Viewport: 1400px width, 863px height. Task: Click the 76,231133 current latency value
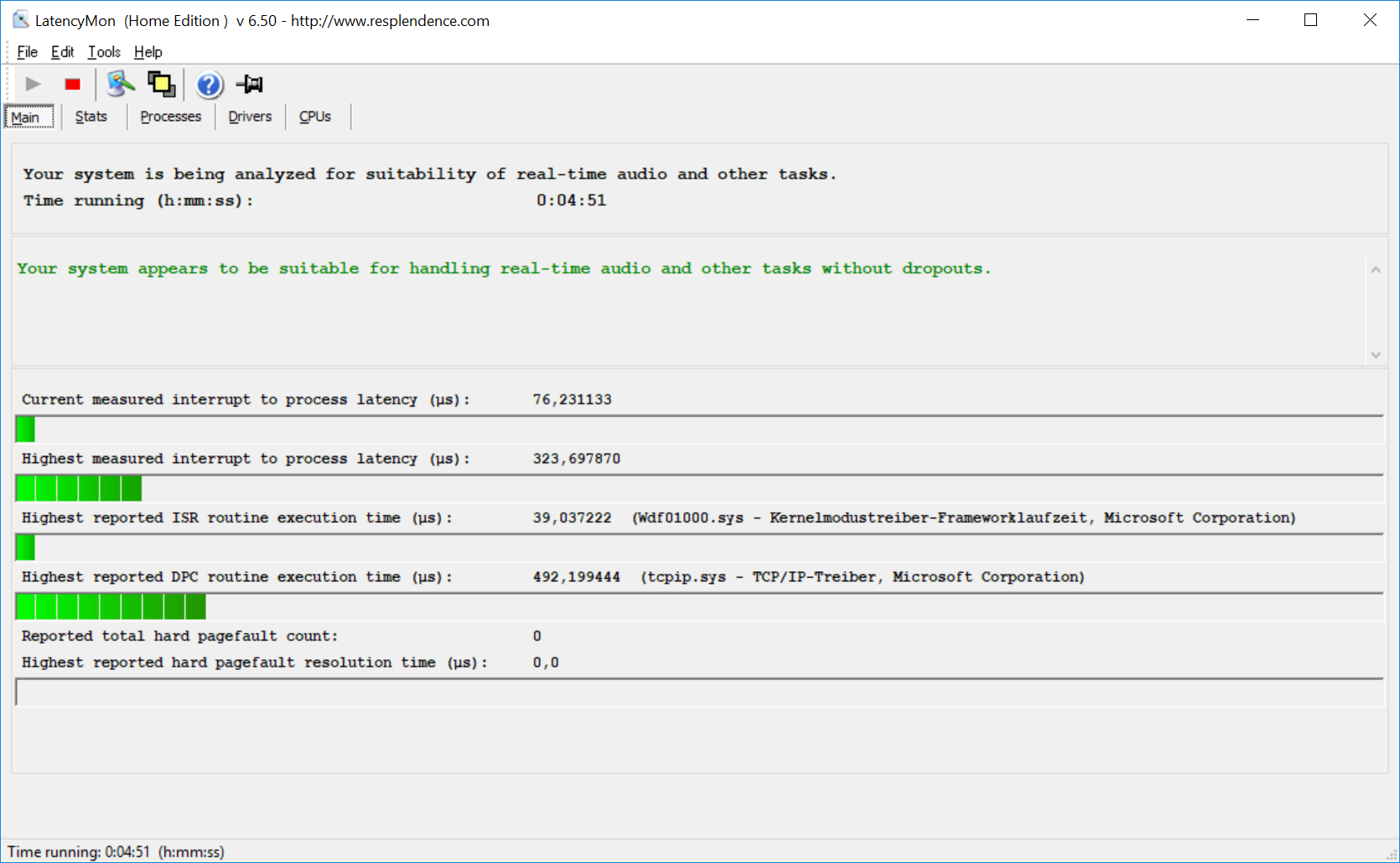pos(573,399)
